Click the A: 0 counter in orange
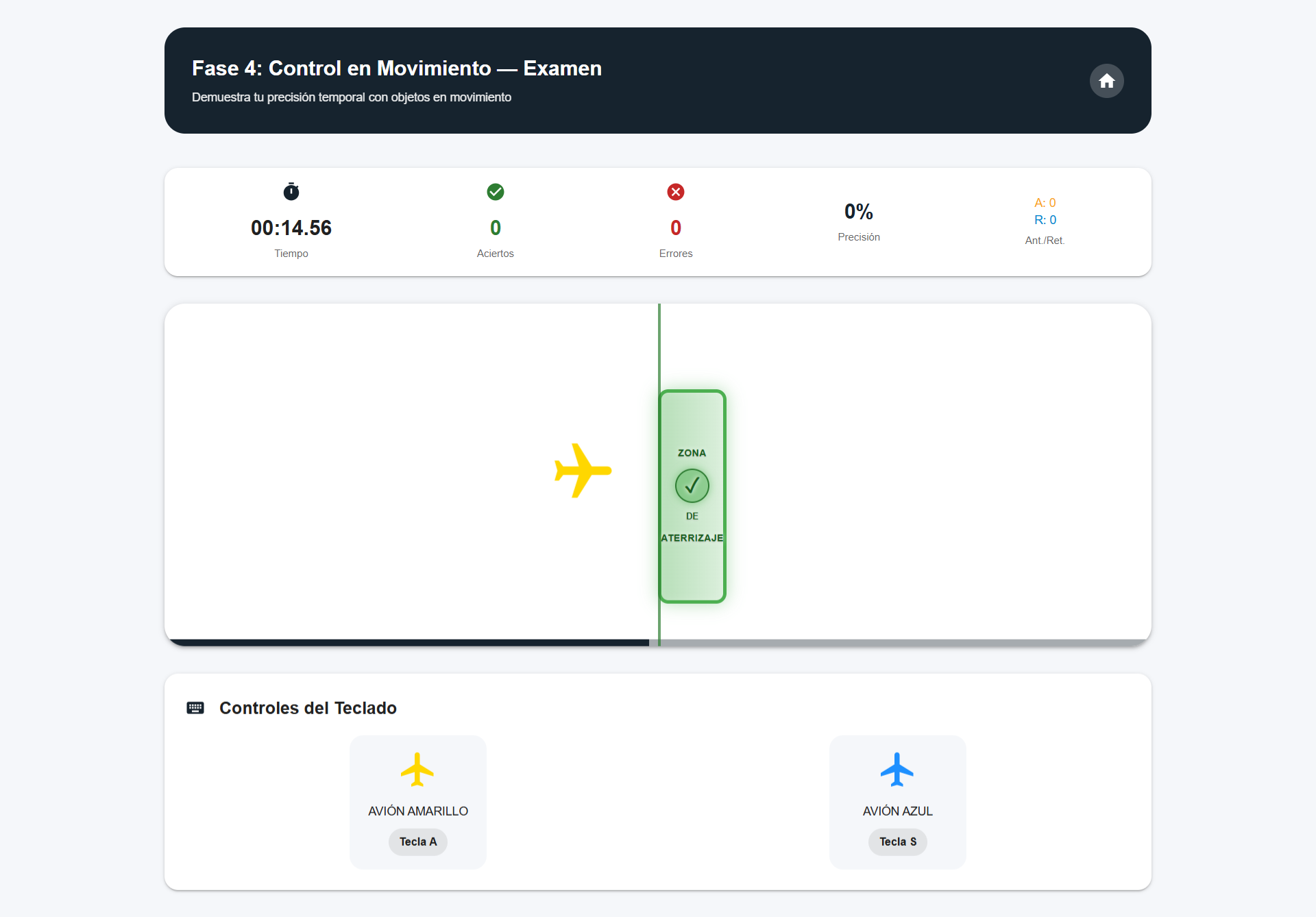Screen dimensions: 1316x917 (1045, 202)
